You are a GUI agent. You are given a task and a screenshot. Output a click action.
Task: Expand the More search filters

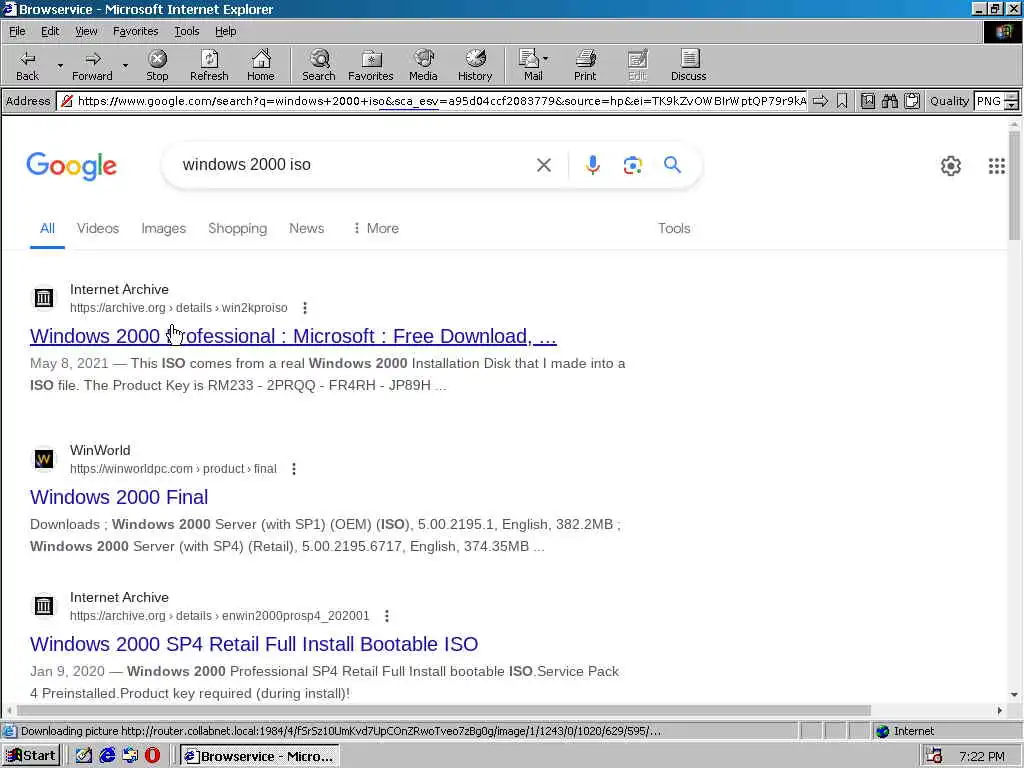click(x=376, y=229)
